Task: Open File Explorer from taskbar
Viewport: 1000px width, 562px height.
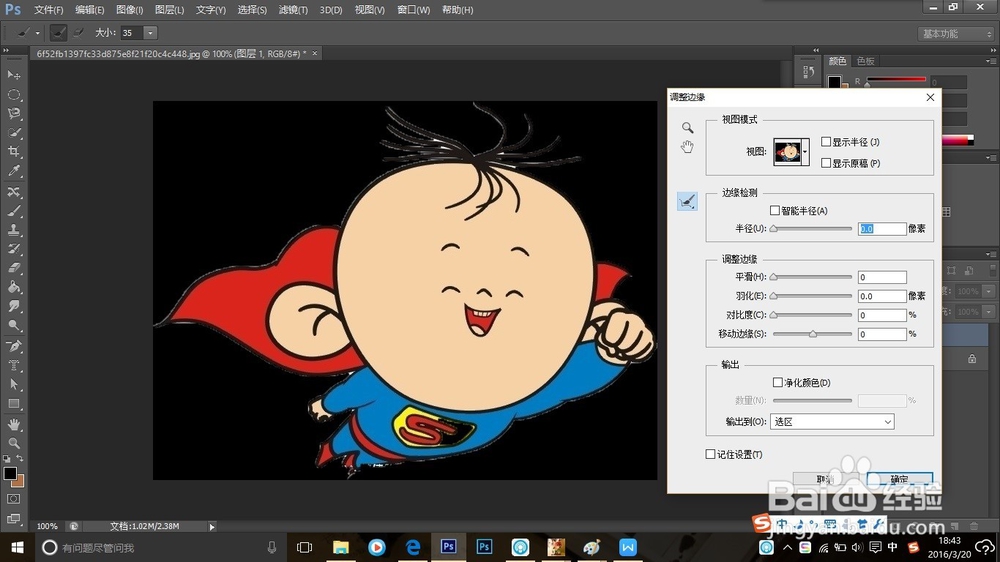Action: [x=341, y=547]
